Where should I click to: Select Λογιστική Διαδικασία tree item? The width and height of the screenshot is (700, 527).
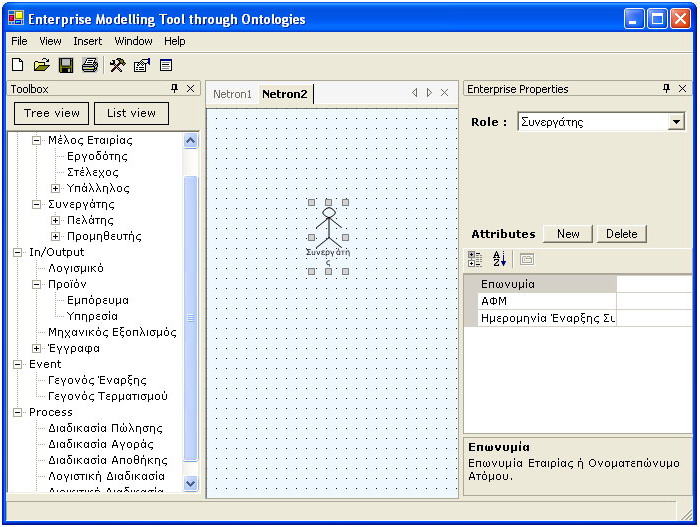106,477
